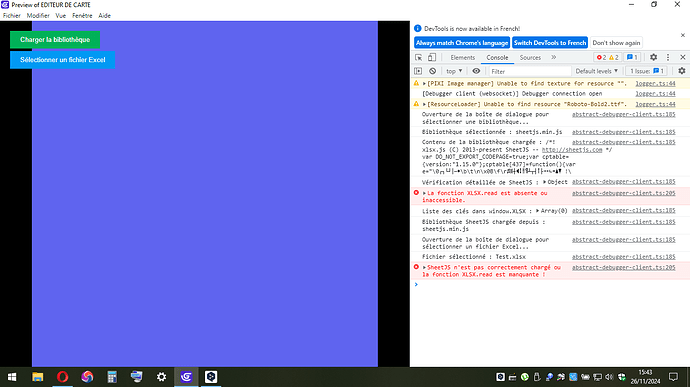690x387 pixels.
Task: Expand the SheetJS n'est pas correctement chargé error
Action: point(424,268)
